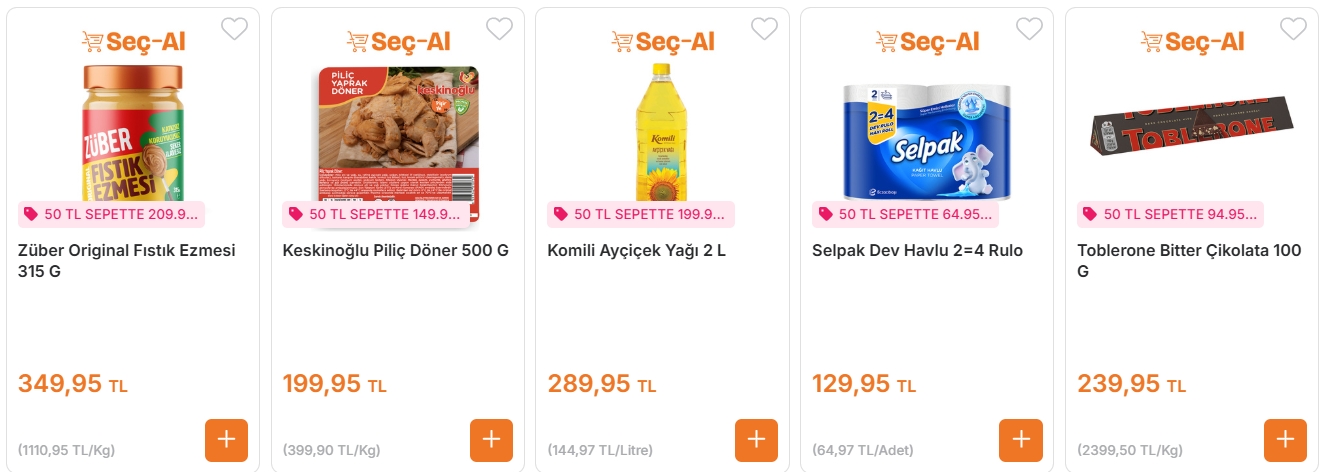Open the Toblerone chocolate bar image
This screenshot has height=472, width=1325.
pyautogui.click(x=1190, y=125)
